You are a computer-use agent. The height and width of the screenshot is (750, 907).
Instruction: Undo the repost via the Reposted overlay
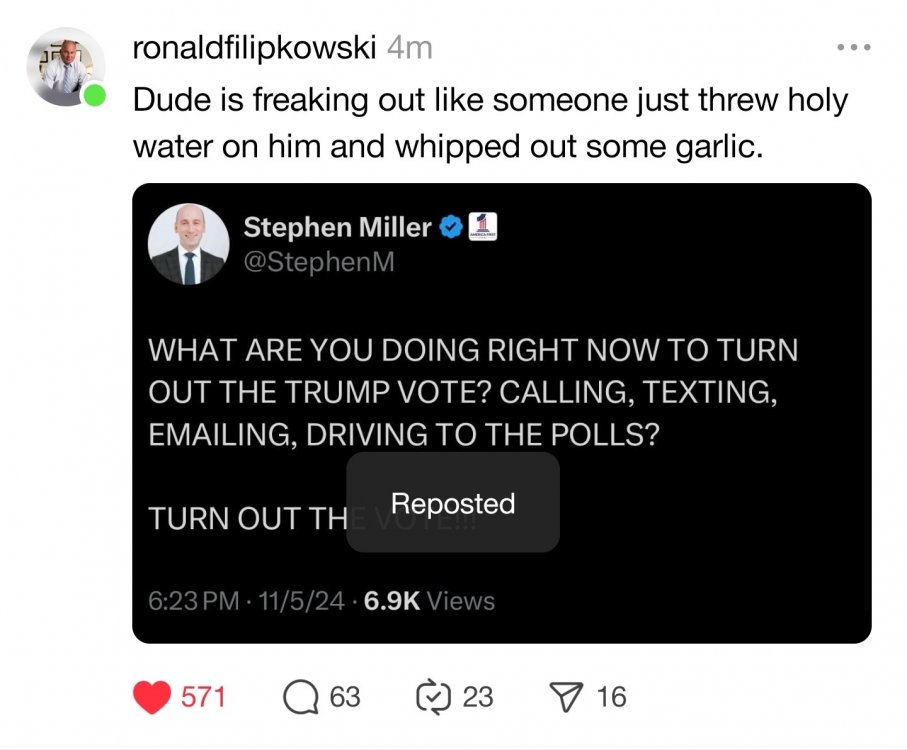point(453,503)
